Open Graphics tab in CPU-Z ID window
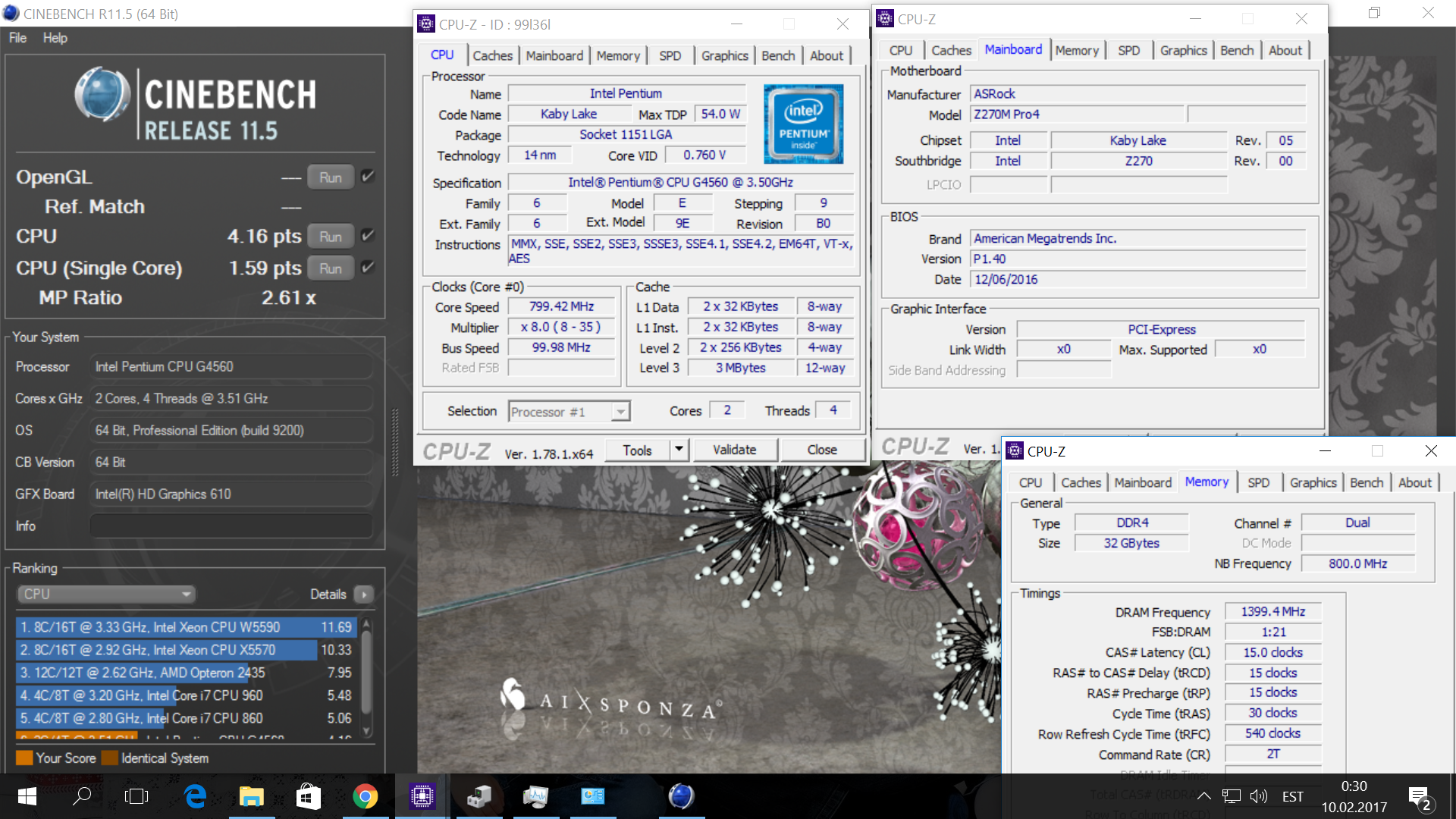The image size is (1456, 819). (x=724, y=55)
